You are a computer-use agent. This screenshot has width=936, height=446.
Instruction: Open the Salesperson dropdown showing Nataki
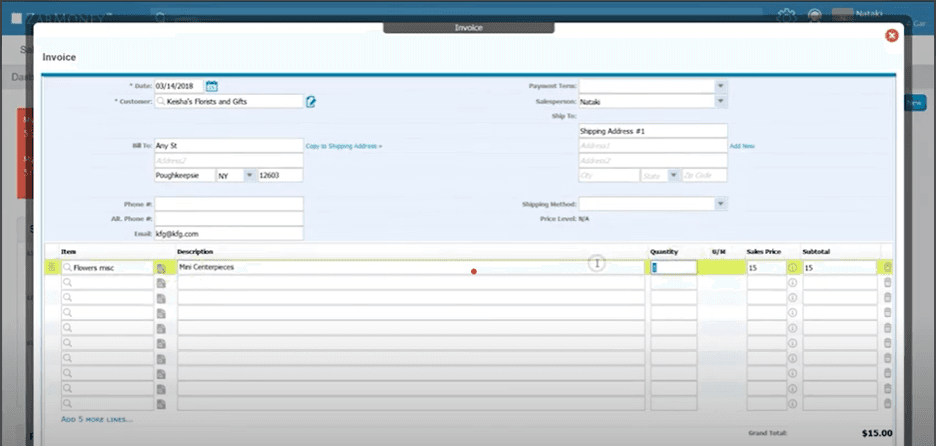(x=720, y=101)
